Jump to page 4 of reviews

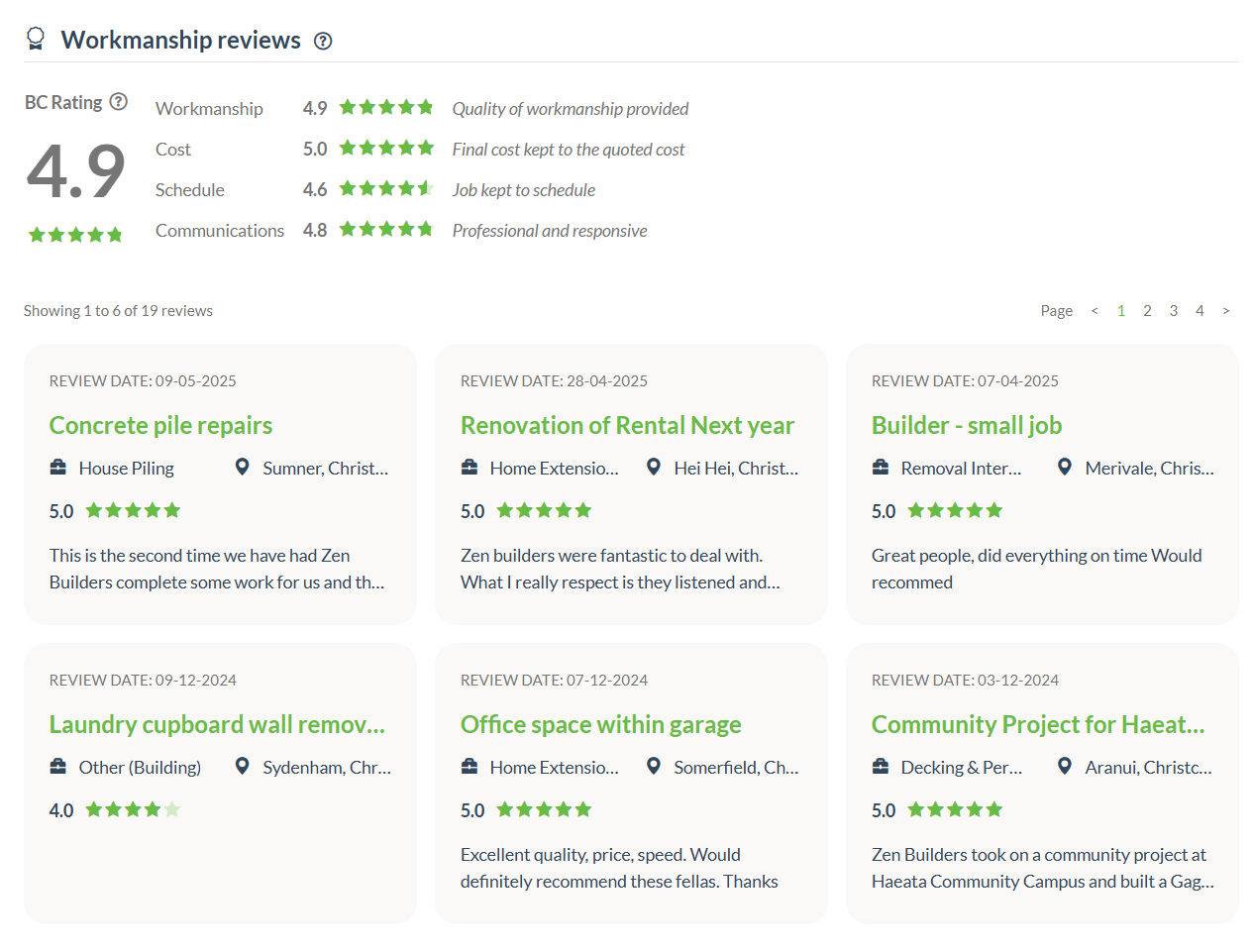click(x=1200, y=311)
